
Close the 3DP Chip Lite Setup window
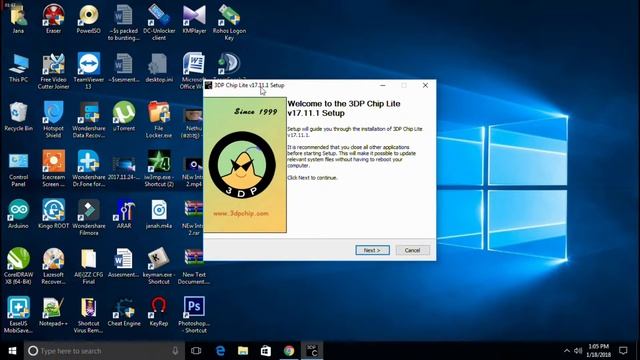click(425, 85)
